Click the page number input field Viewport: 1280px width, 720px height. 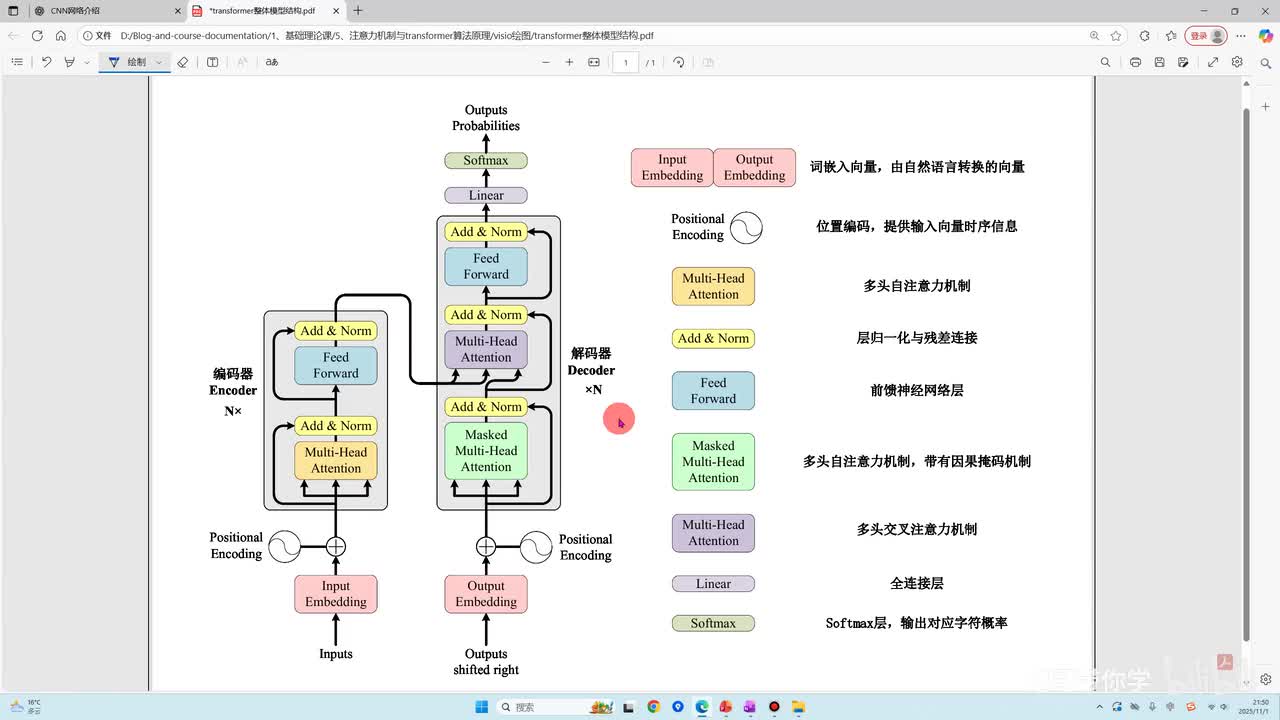(626, 62)
